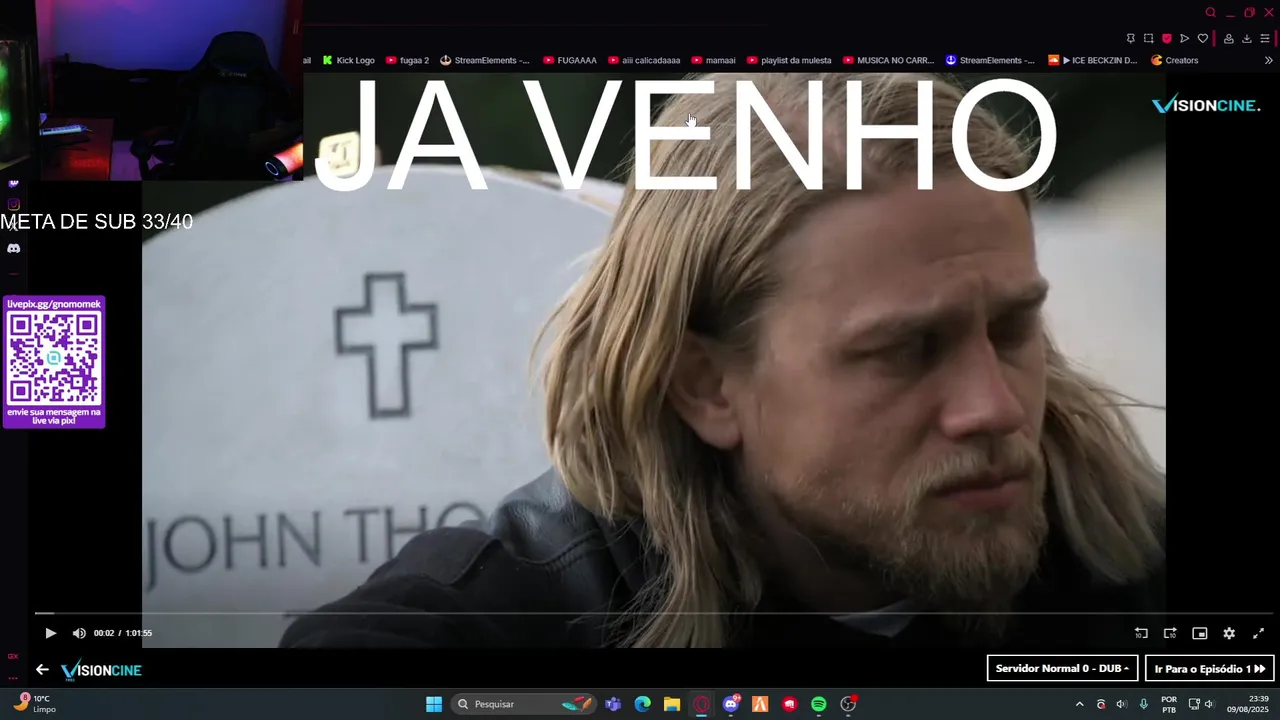The height and width of the screenshot is (720, 1280).
Task: Open the MUSICA NO CARR... bookmark
Action: [888, 60]
